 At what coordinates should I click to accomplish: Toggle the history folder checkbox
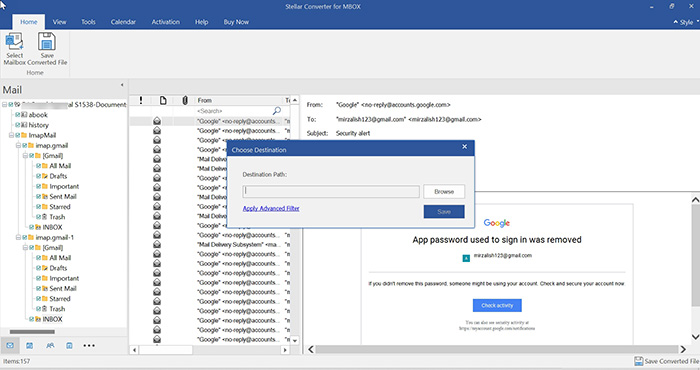coord(17,125)
